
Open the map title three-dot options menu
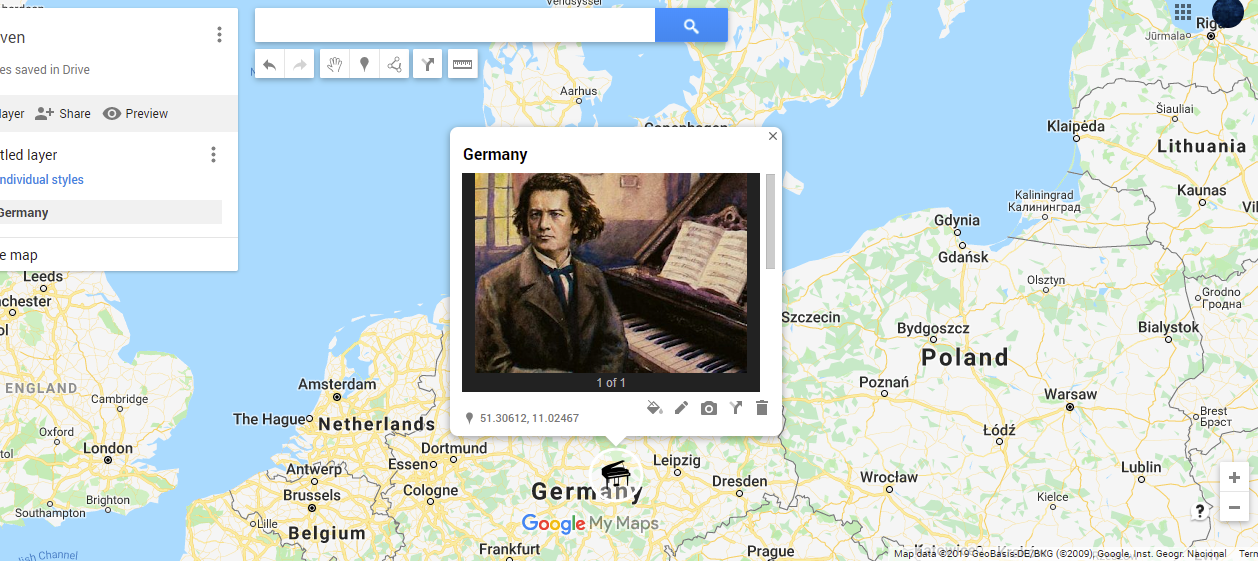[219, 36]
